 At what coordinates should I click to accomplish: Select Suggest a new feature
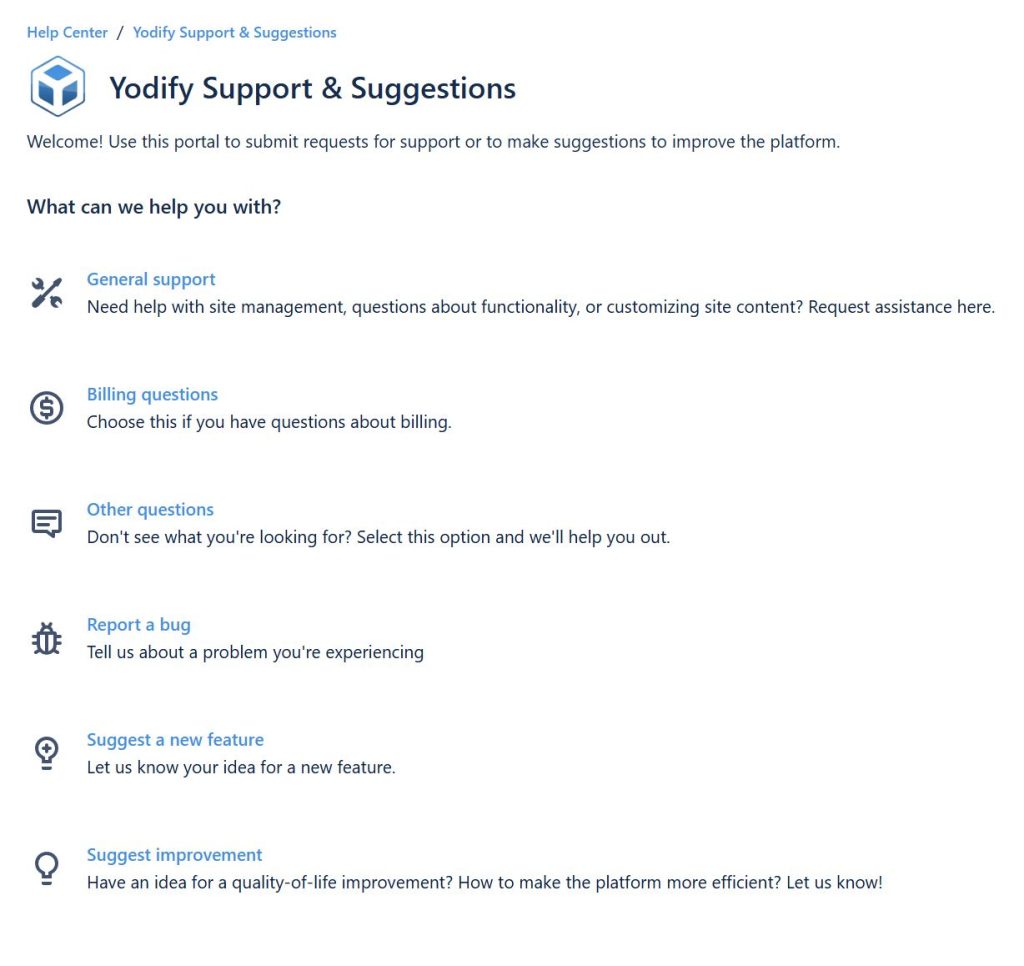[175, 739]
